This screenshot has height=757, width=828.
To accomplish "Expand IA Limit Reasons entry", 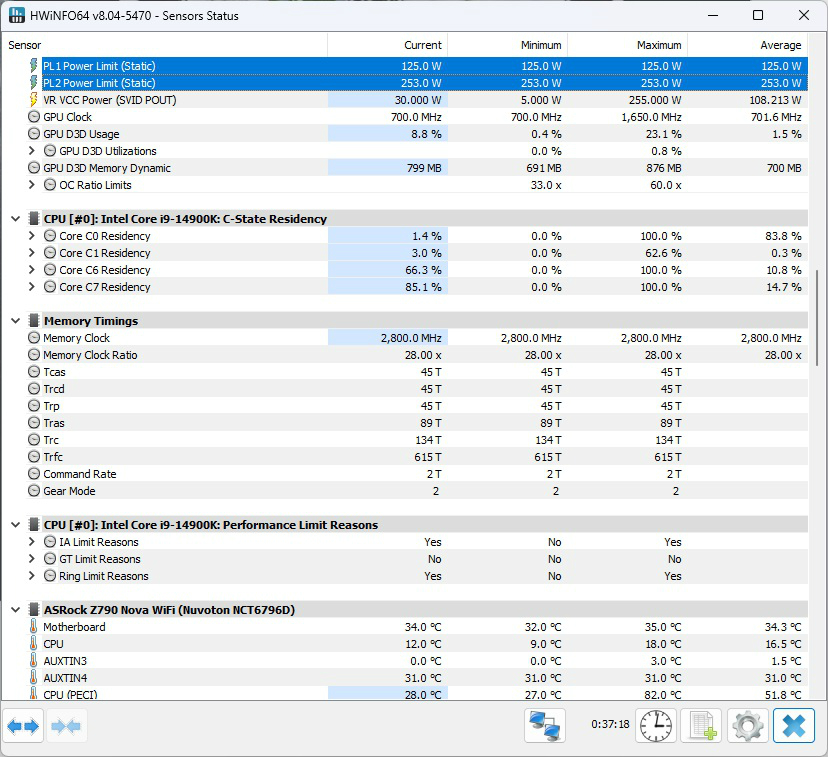I will (32, 542).
